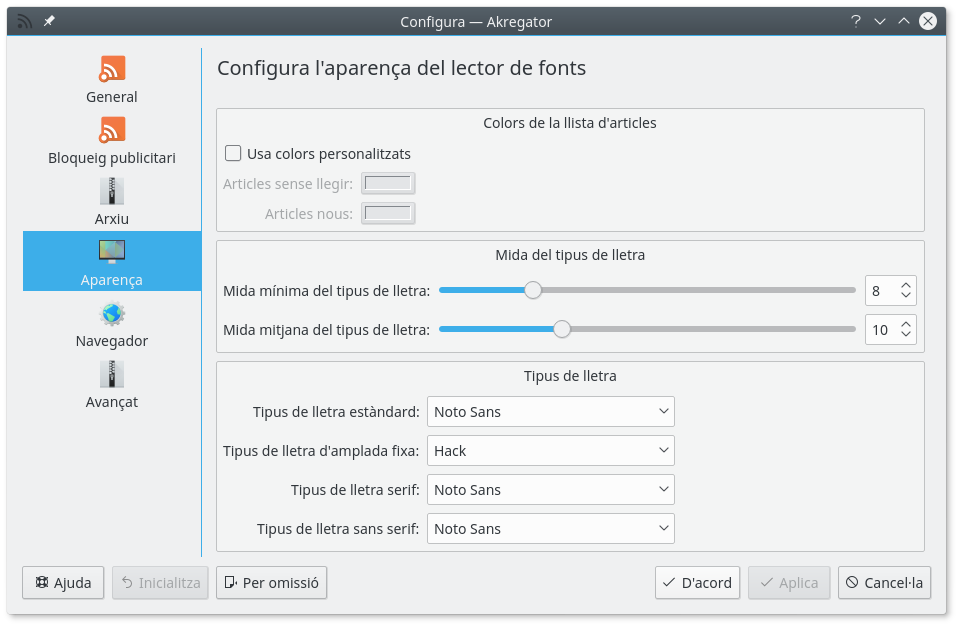This screenshot has height=627, width=959.
Task: Expand Tipus de lletra serif combo box
Action: (x=550, y=490)
